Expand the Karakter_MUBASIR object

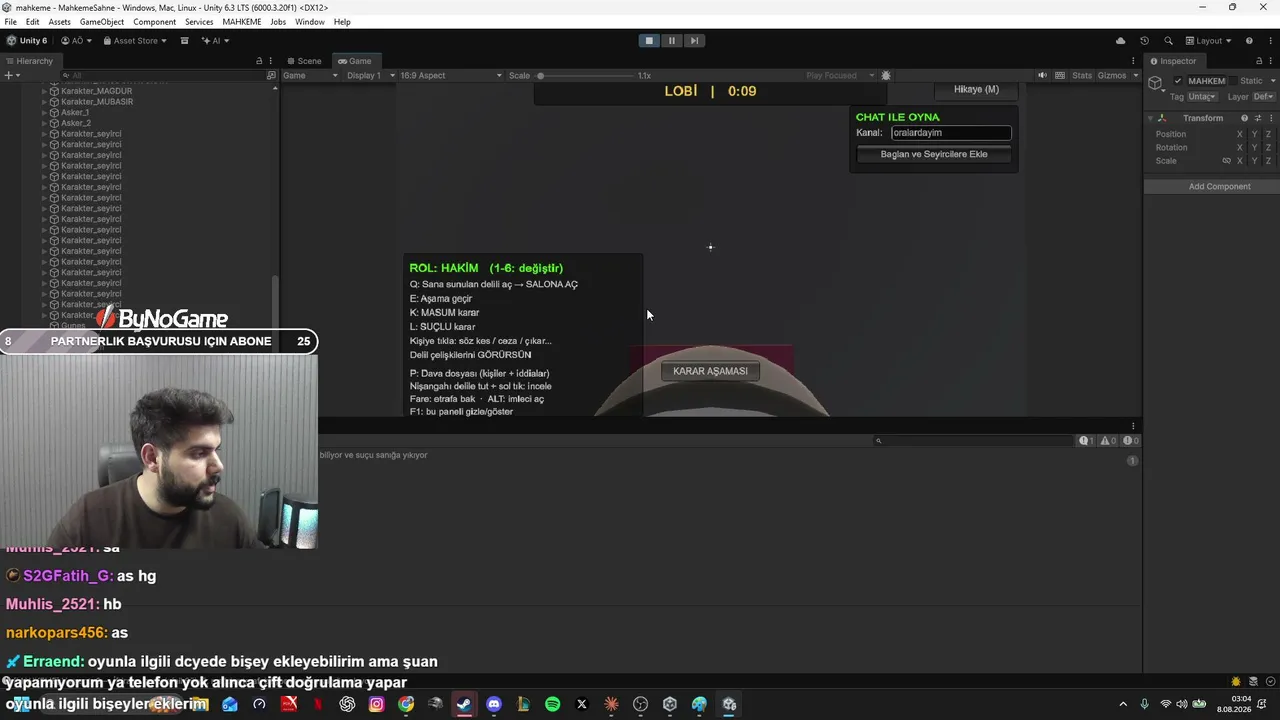(x=45, y=102)
